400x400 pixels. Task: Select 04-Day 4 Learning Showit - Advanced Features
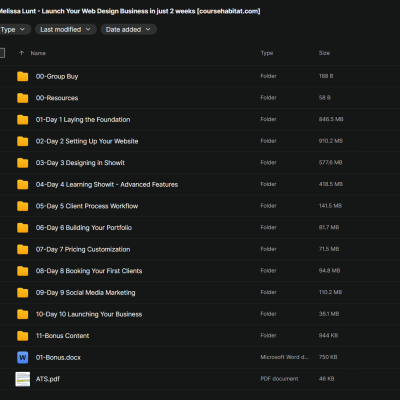[x=107, y=184]
